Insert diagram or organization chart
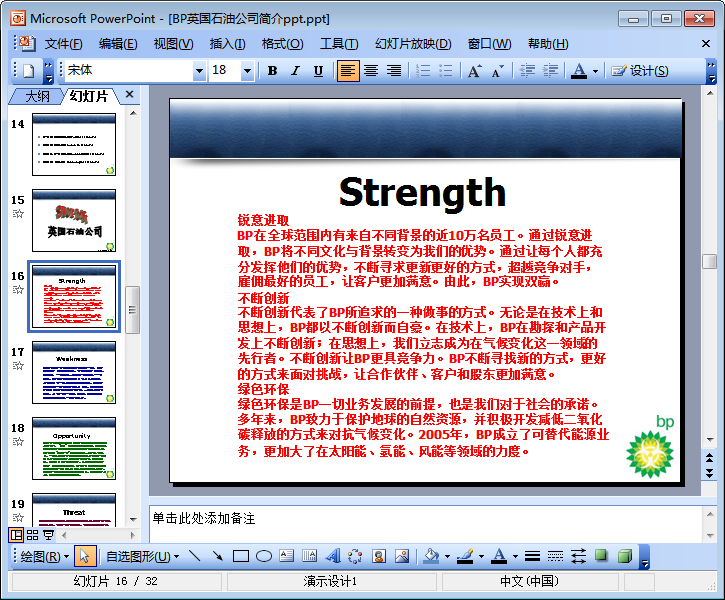Screen dimensions: 725x600 pyautogui.click(x=355, y=556)
